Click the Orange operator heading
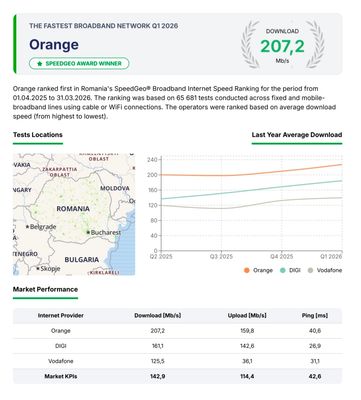Image resolution: width=361 pixels, height=400 pixels. pos(54,44)
